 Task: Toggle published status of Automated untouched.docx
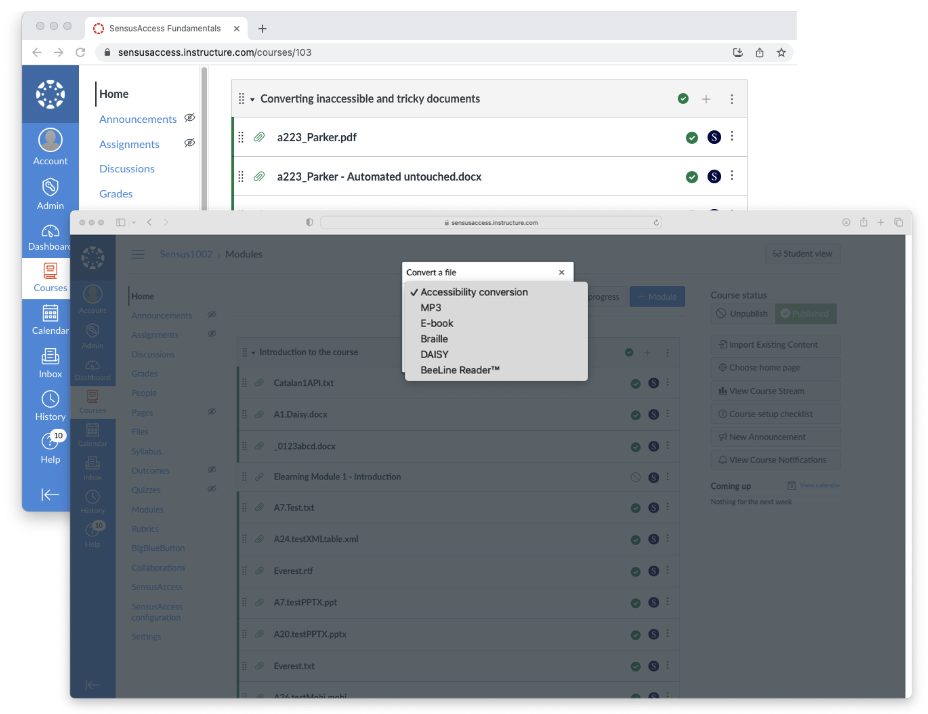(692, 176)
